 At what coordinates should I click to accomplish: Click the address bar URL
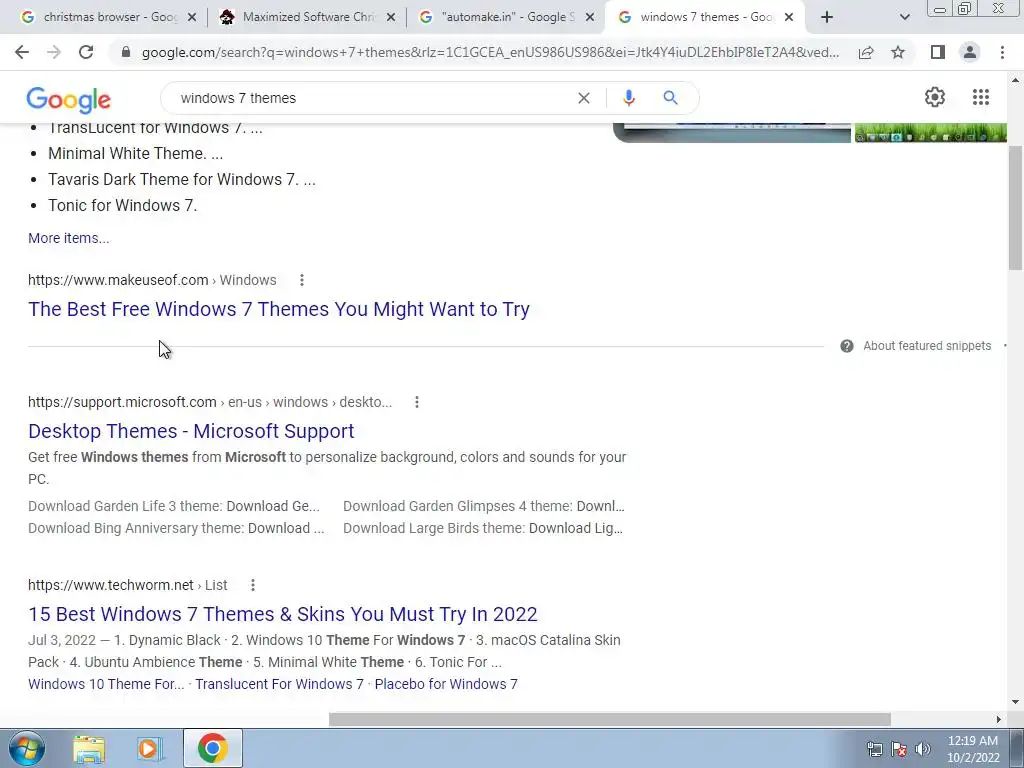490,52
